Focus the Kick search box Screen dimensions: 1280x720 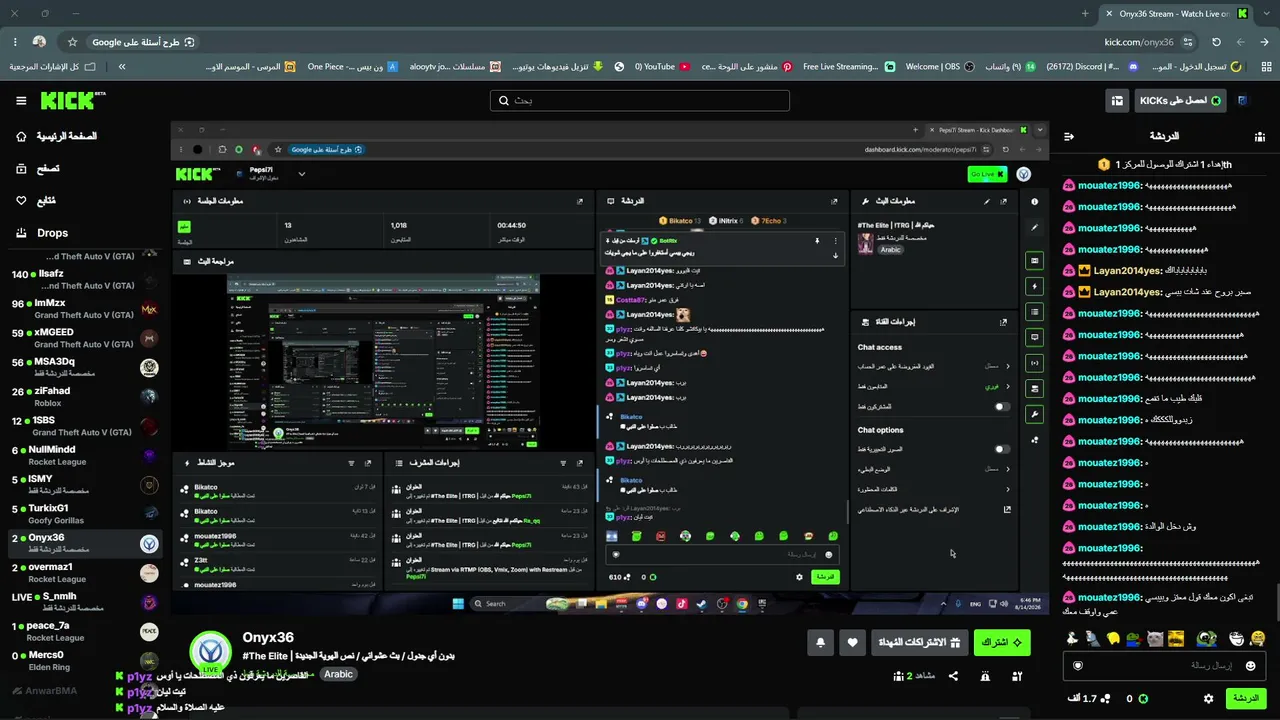point(640,100)
